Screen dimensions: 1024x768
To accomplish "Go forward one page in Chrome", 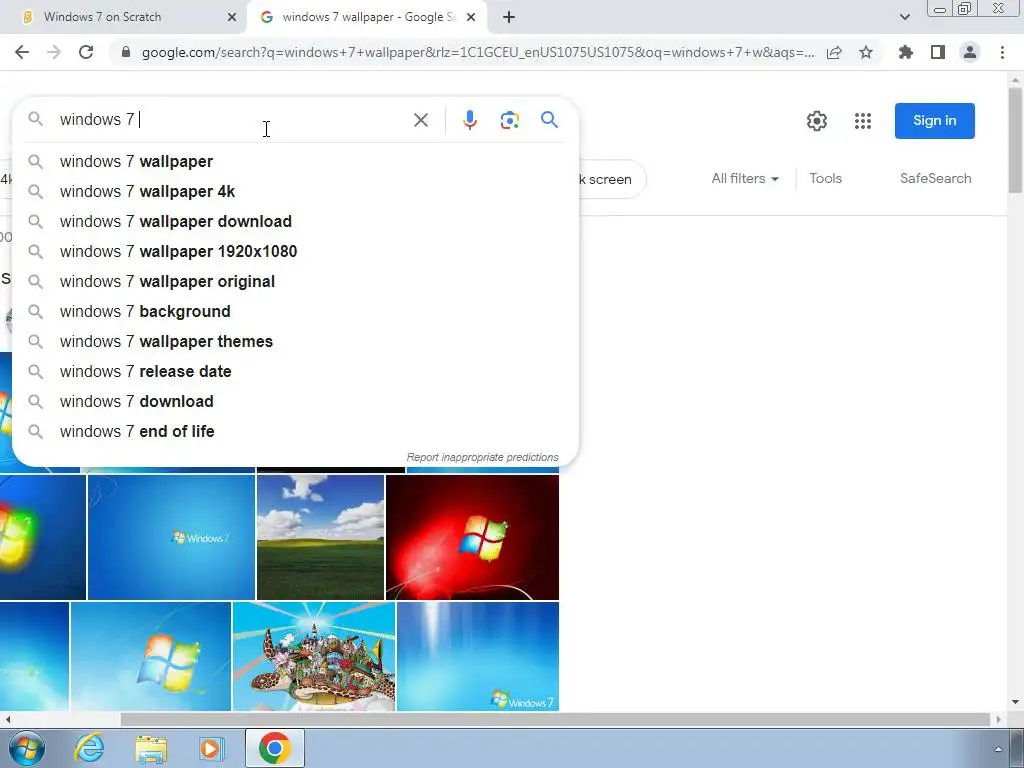I will 54,52.
